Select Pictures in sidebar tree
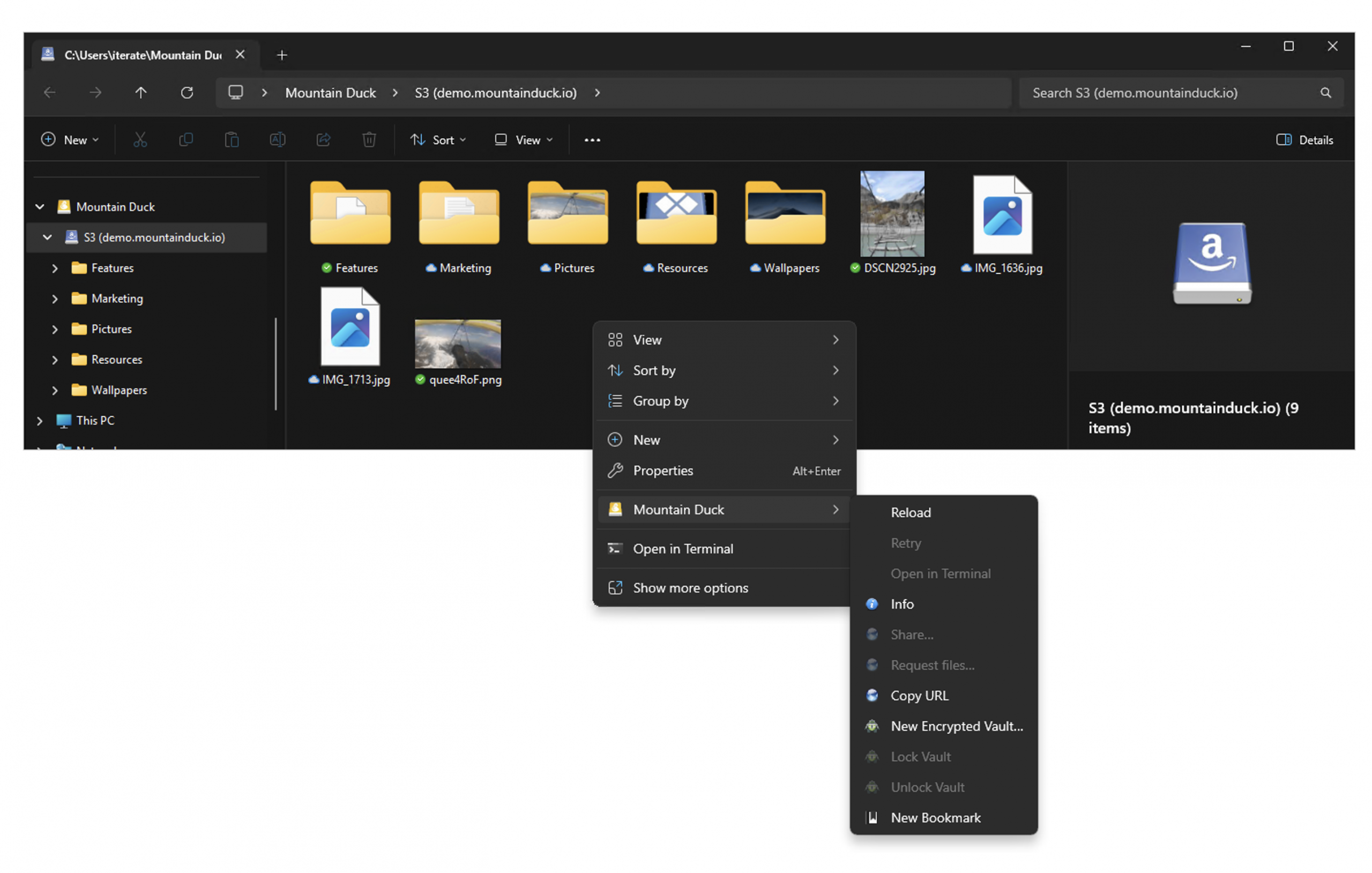 [111, 329]
